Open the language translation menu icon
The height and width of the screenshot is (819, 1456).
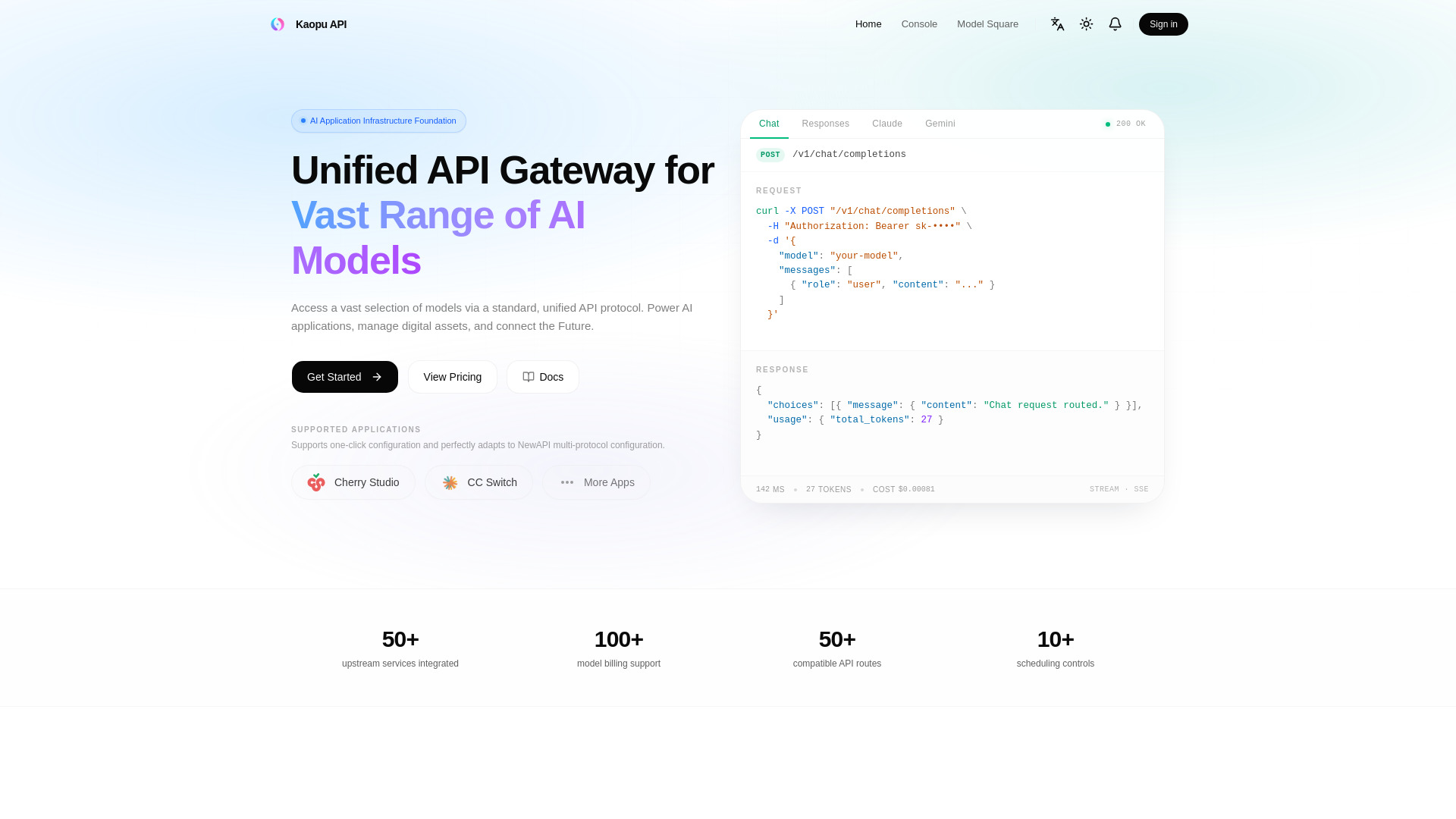pos(1057,24)
